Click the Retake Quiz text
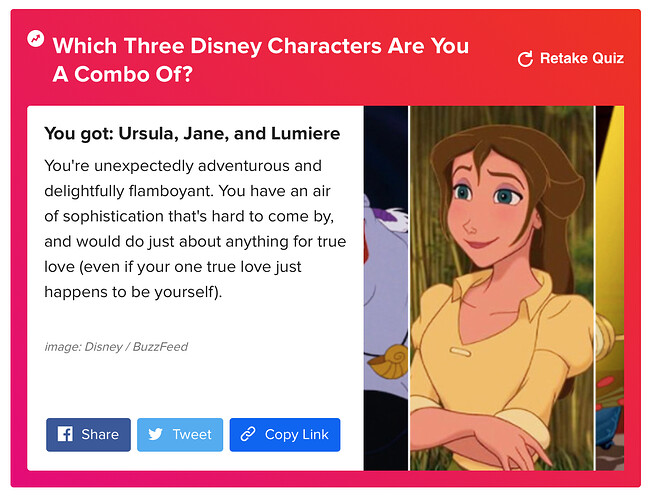Viewport: 652px width, 499px height. [x=582, y=58]
